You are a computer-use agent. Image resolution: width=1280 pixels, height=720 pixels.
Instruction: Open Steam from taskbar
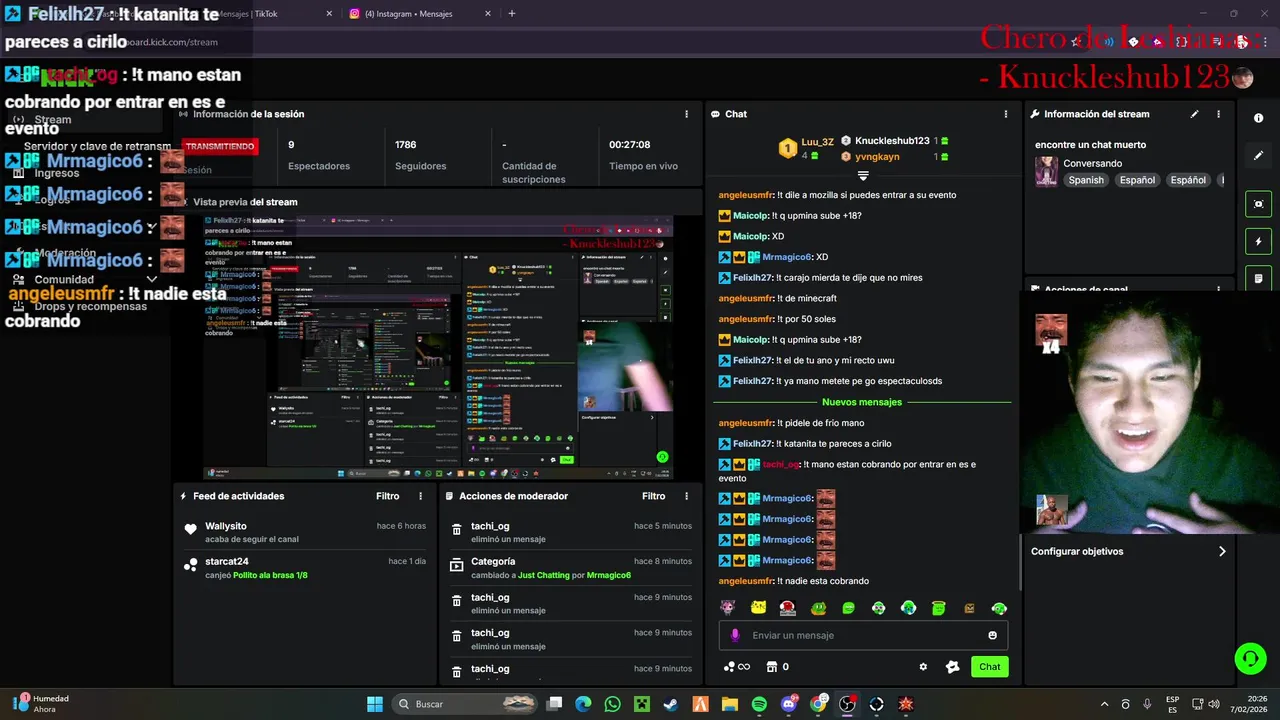click(671, 704)
